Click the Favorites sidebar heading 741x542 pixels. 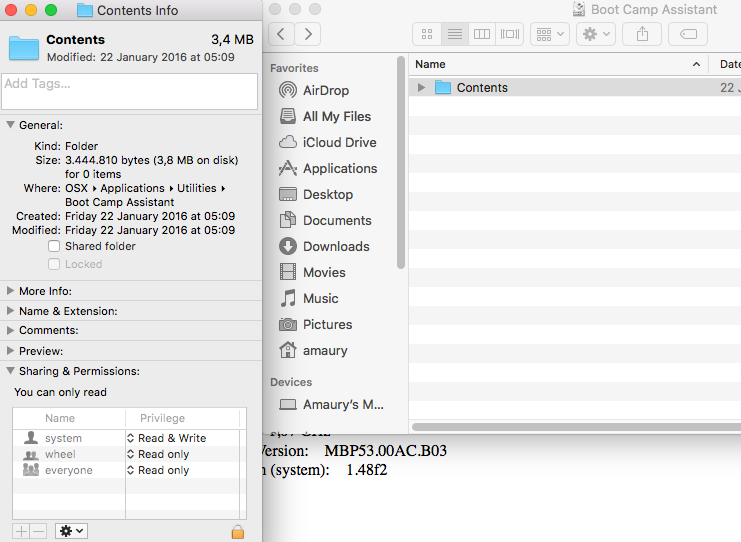(x=294, y=68)
